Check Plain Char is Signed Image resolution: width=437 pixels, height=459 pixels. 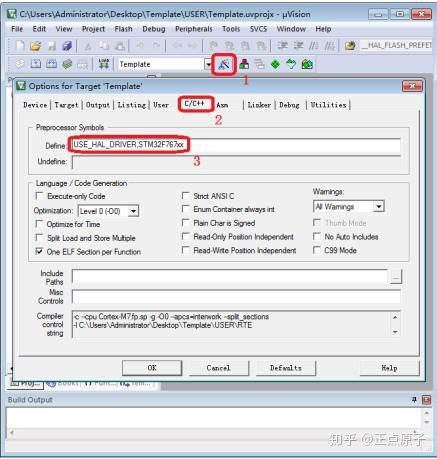[x=185, y=222]
